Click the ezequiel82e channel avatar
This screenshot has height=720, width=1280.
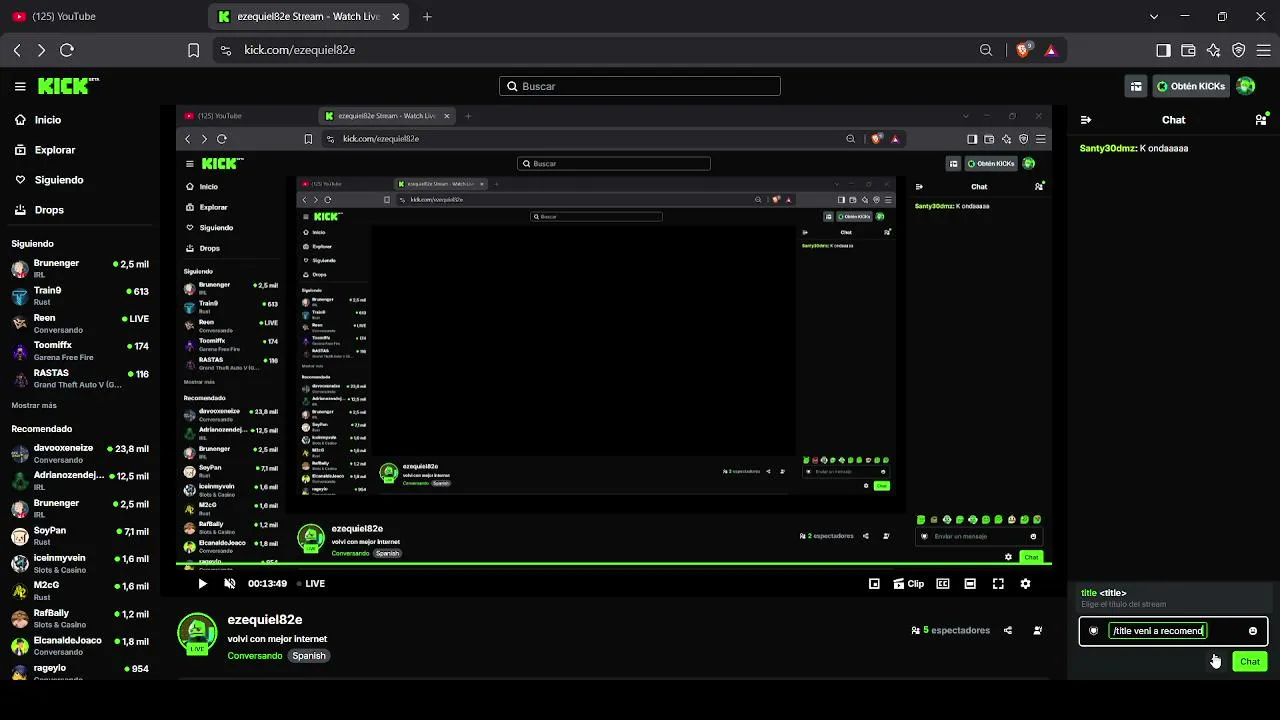point(197,634)
